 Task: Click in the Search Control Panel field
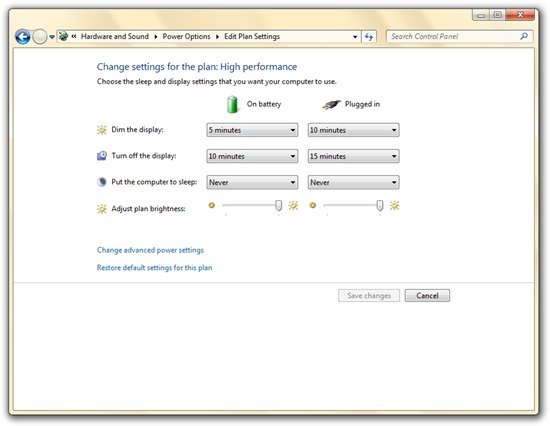point(454,36)
